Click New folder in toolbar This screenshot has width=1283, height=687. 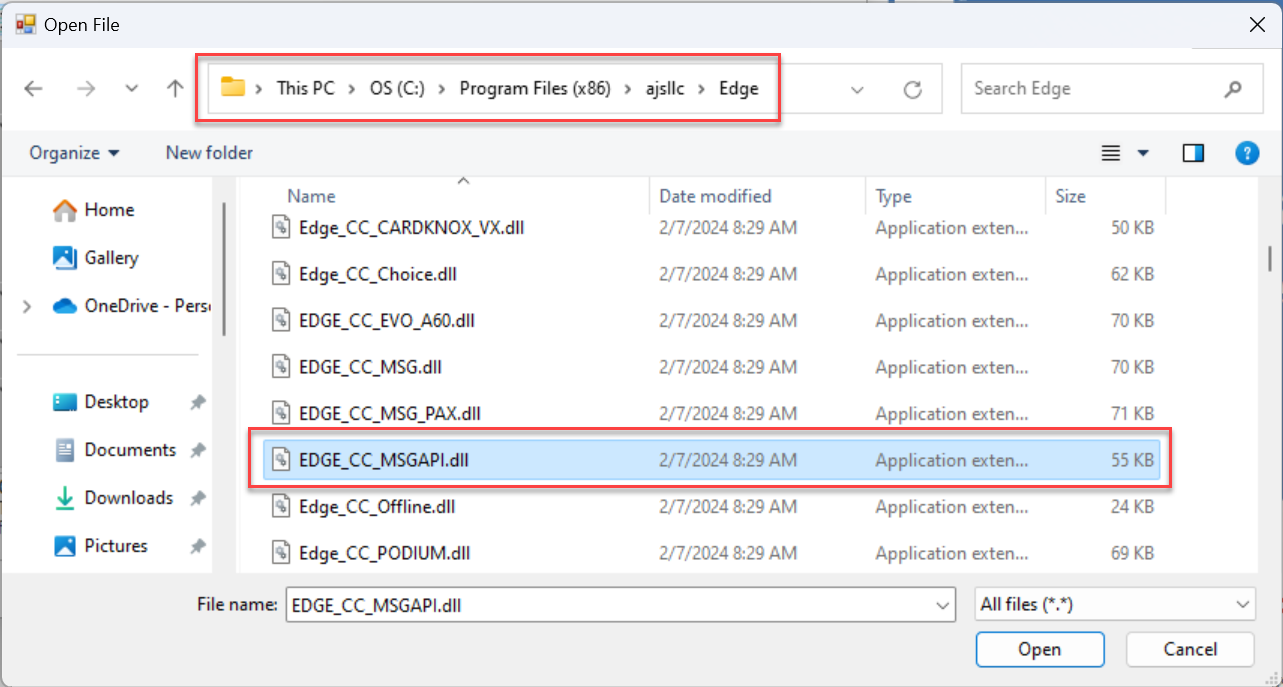[209, 153]
